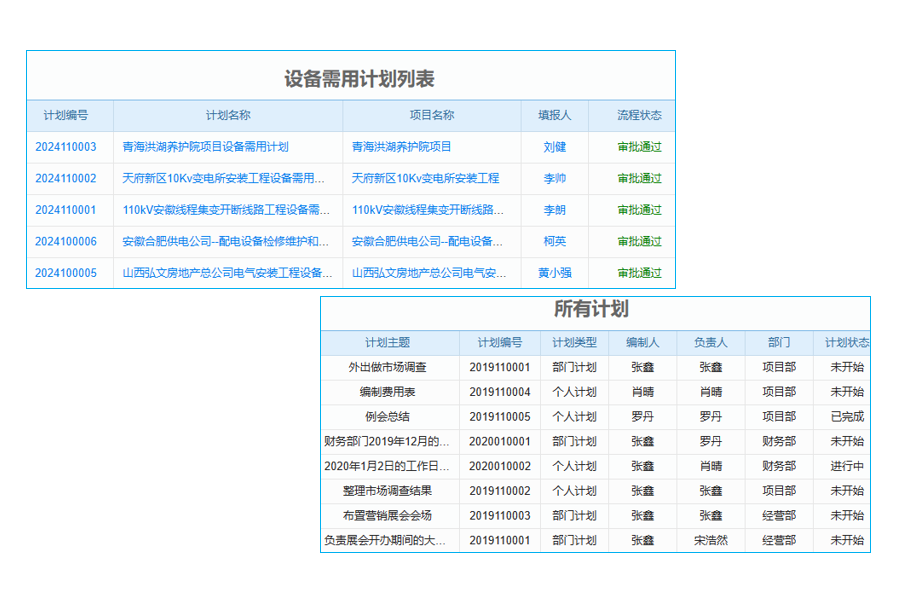900x600 pixels.
Task: Open the 例会总结 completed plan
Action: tap(389, 416)
